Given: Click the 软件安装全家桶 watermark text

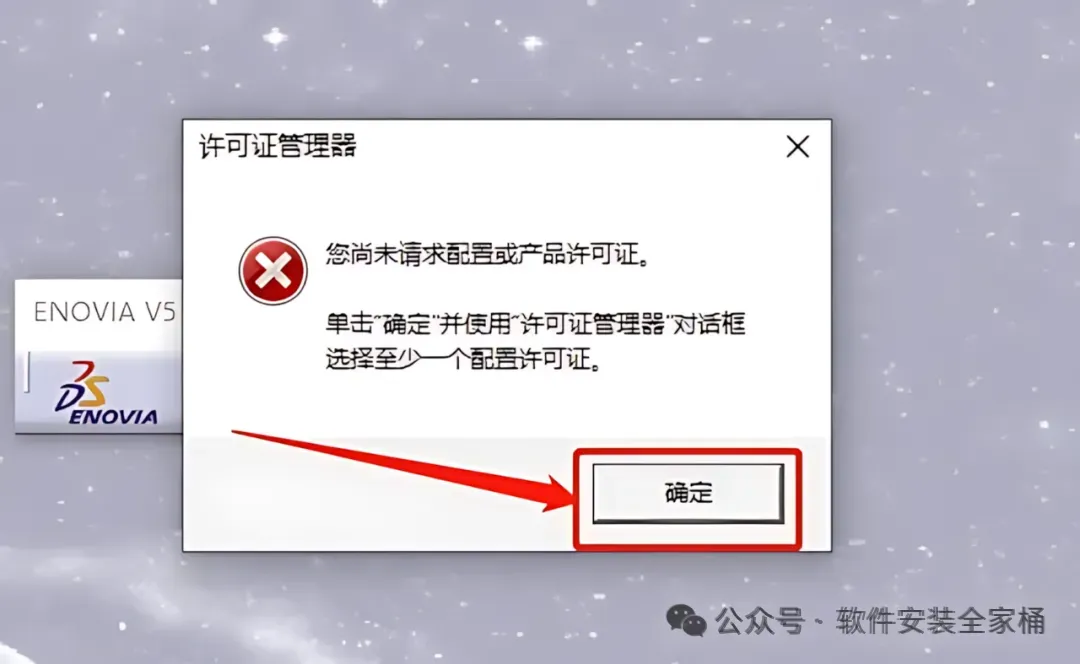Looking at the screenshot, I should [940, 621].
